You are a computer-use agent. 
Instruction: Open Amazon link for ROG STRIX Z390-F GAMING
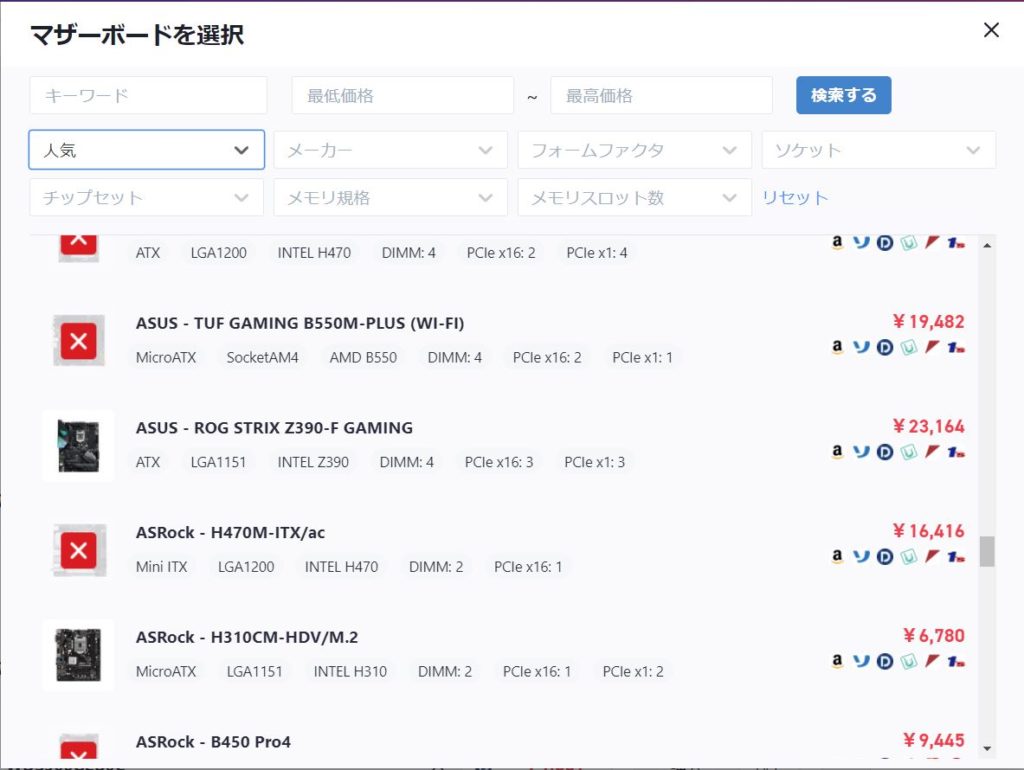click(837, 451)
